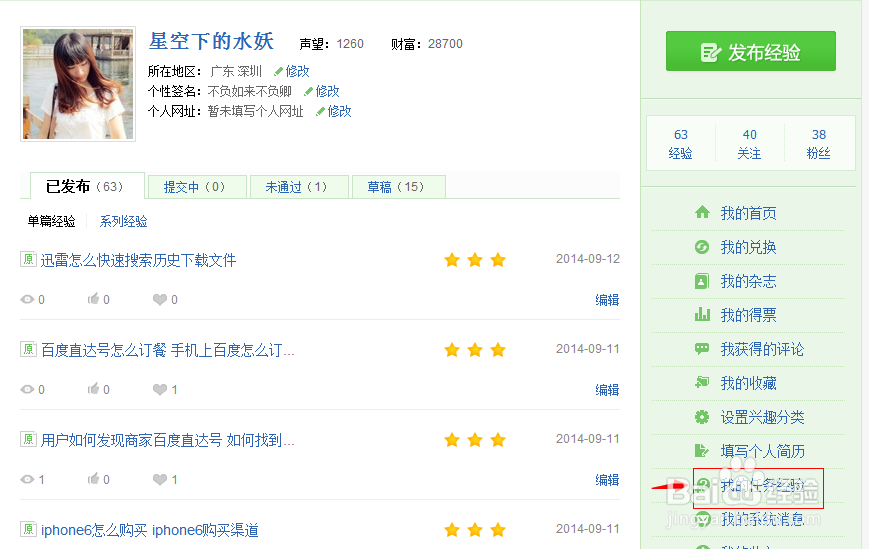This screenshot has height=549, width=869.
Task: Click 编辑 for 用户如何发现商家 article
Action: (607, 480)
